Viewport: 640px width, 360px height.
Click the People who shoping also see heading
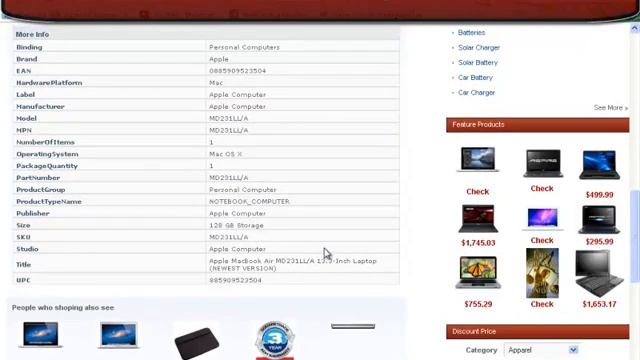pyautogui.click(x=63, y=308)
